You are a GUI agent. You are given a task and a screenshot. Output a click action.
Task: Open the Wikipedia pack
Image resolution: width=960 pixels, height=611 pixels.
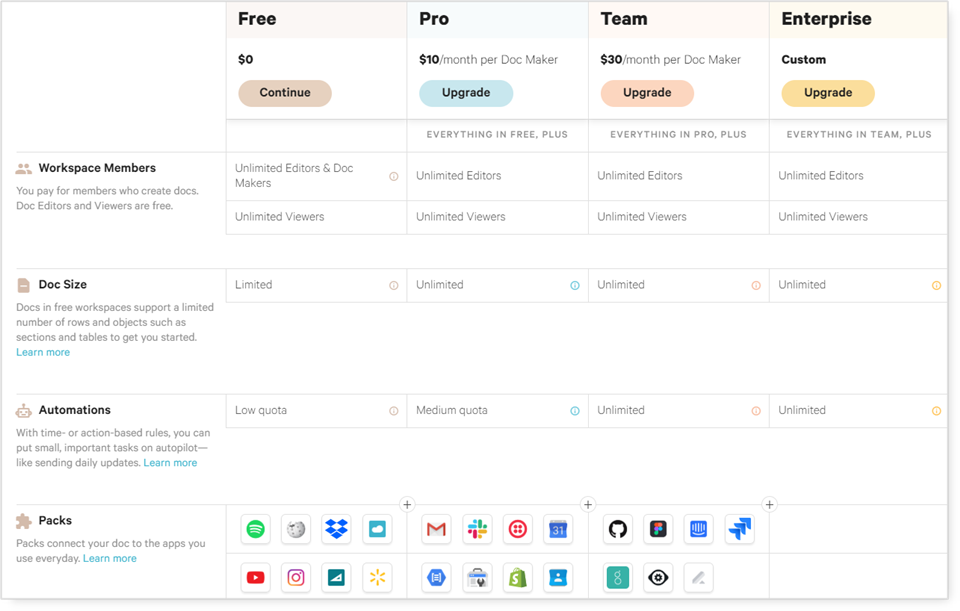click(x=296, y=529)
